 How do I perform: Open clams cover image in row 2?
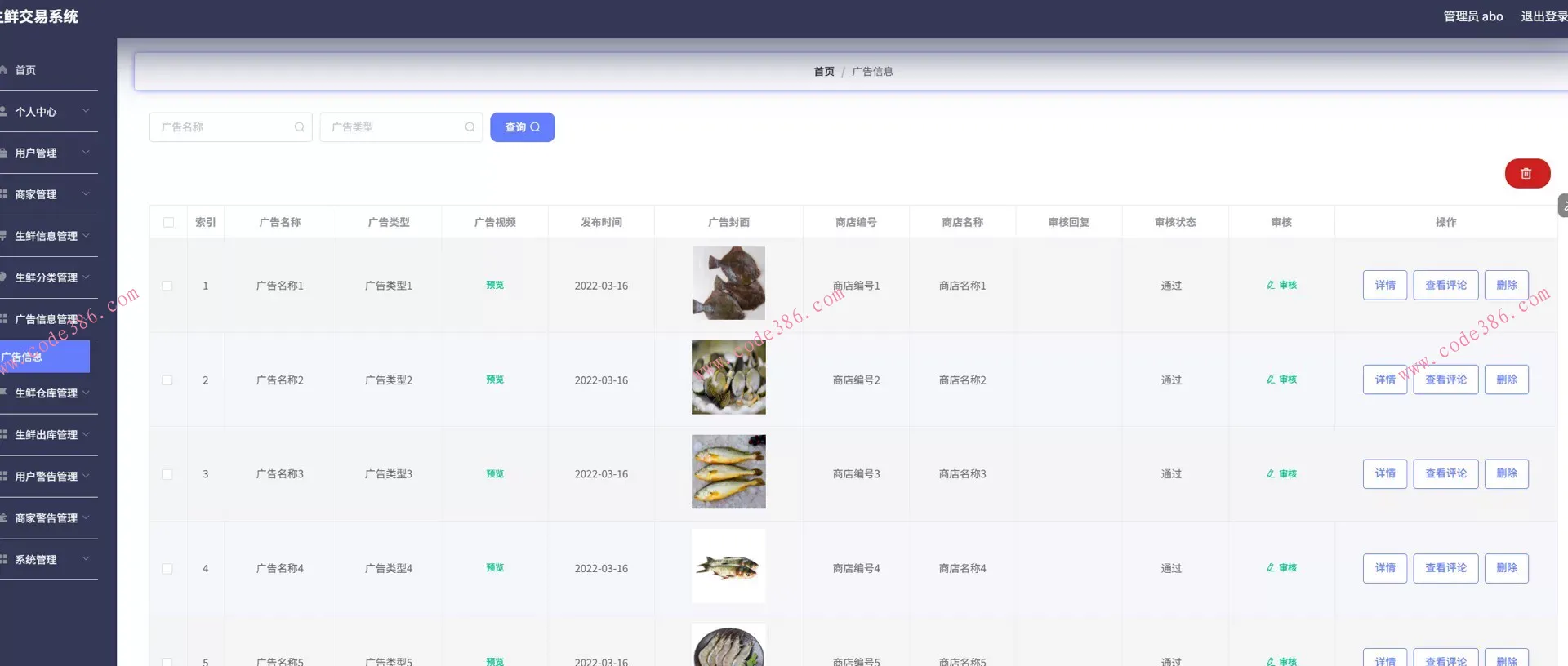[728, 377]
